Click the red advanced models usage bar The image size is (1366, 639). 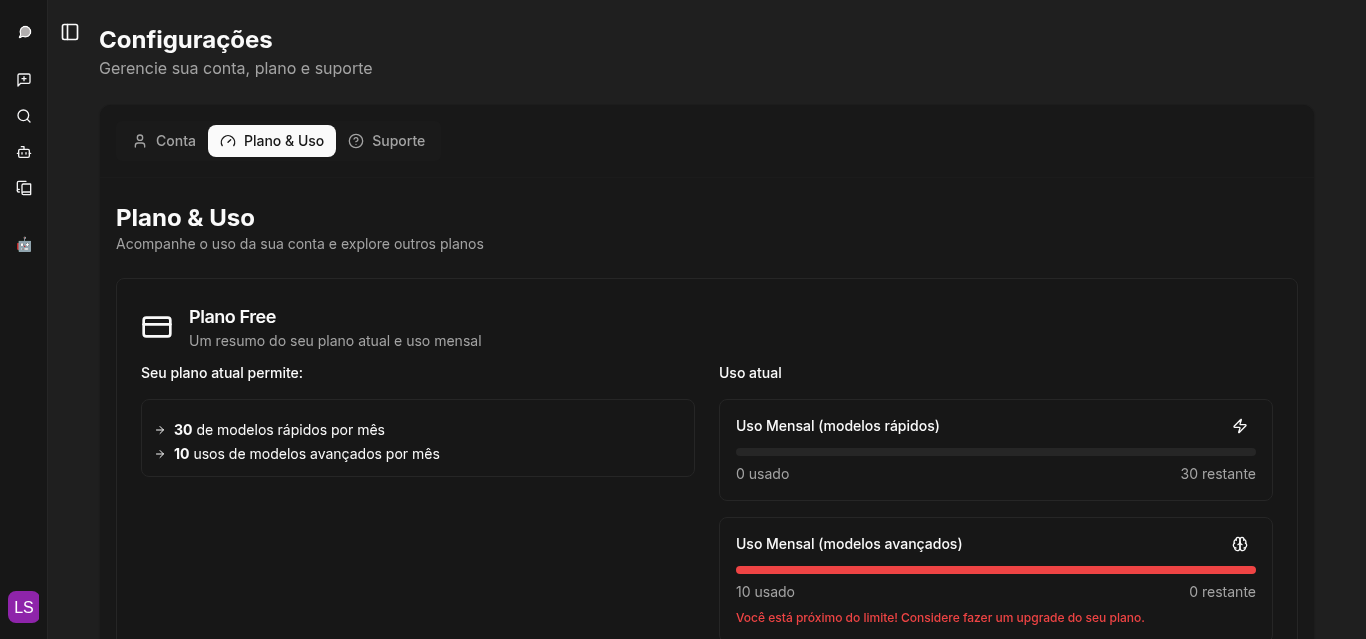tap(995, 570)
